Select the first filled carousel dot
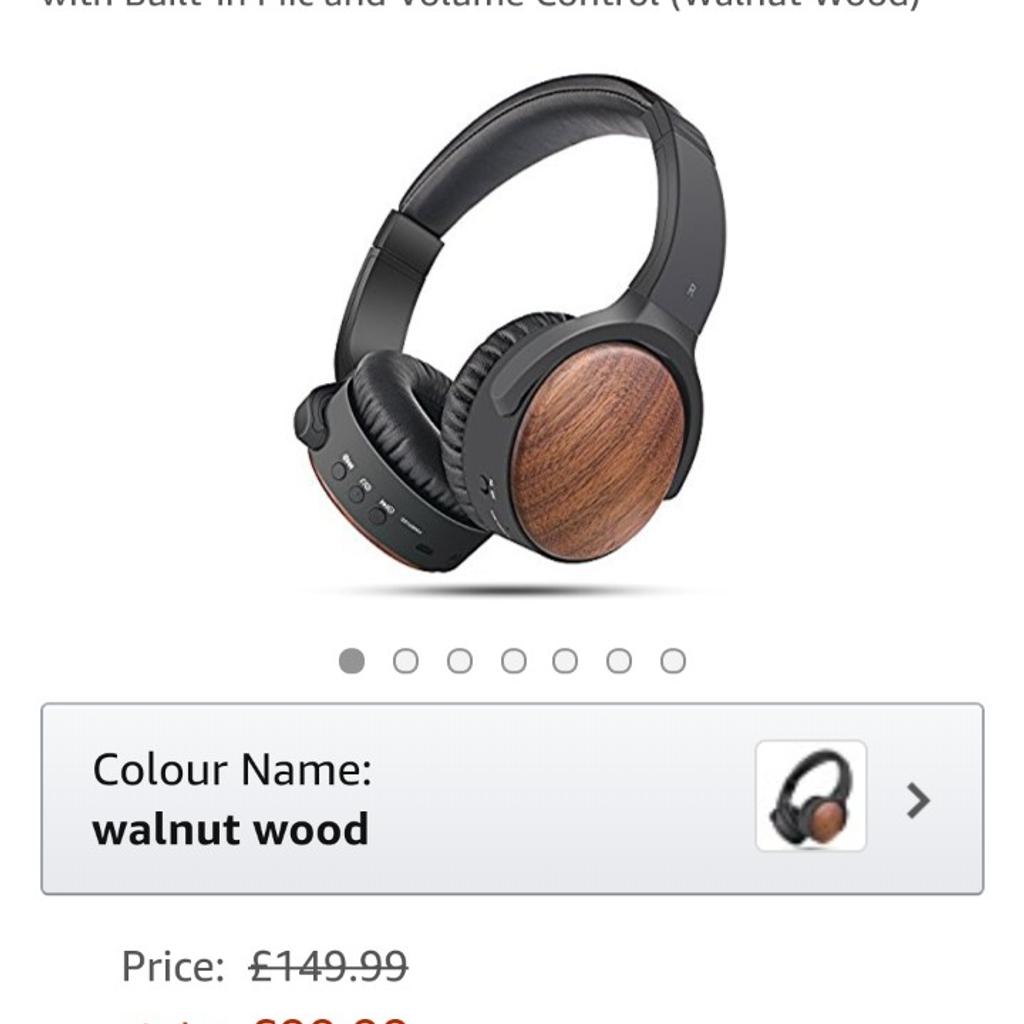 [x=351, y=660]
